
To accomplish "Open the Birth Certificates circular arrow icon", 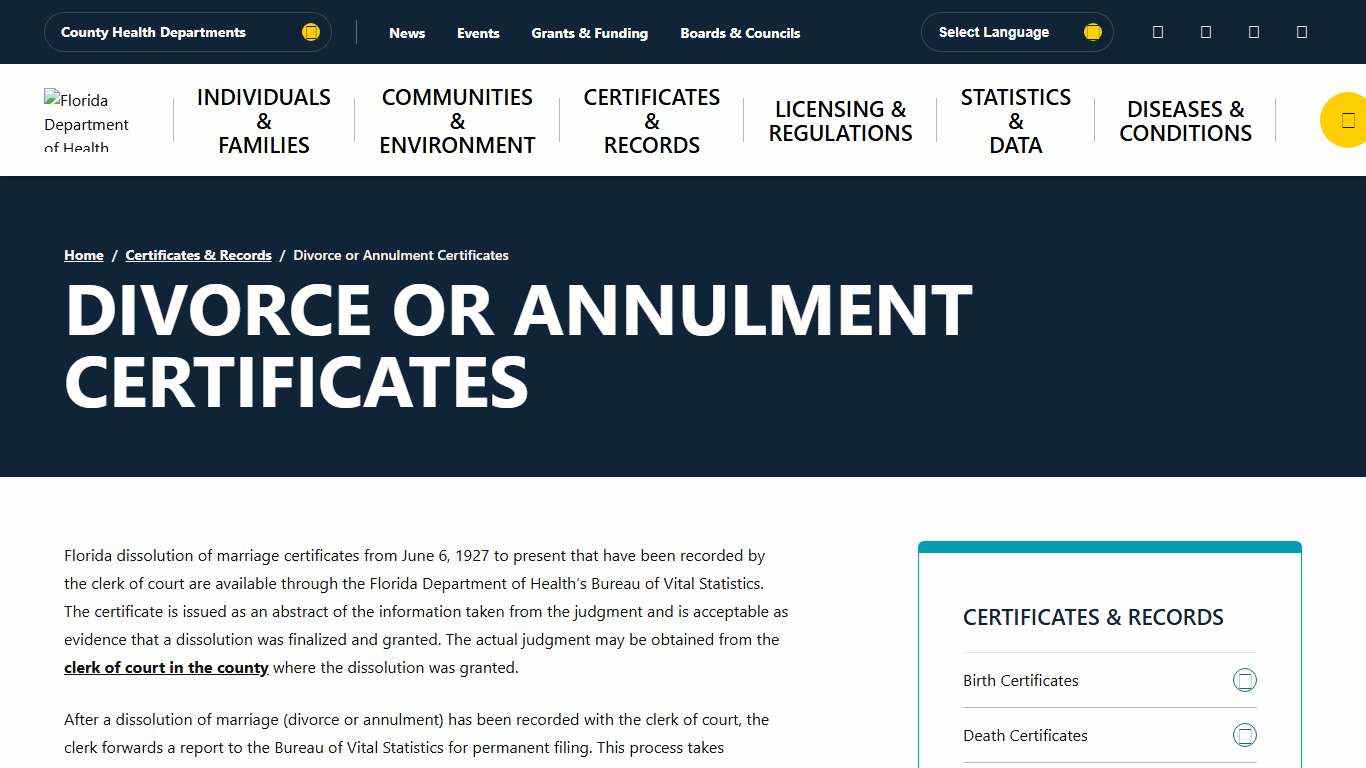I will point(1245,680).
